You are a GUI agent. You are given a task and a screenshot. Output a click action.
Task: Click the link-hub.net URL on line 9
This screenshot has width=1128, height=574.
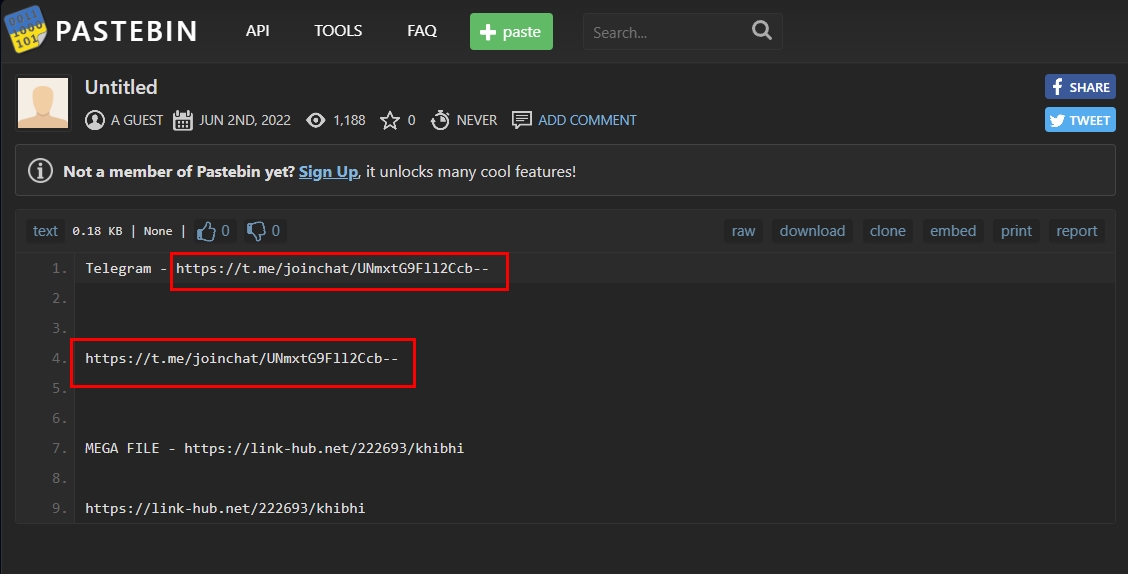click(x=225, y=509)
